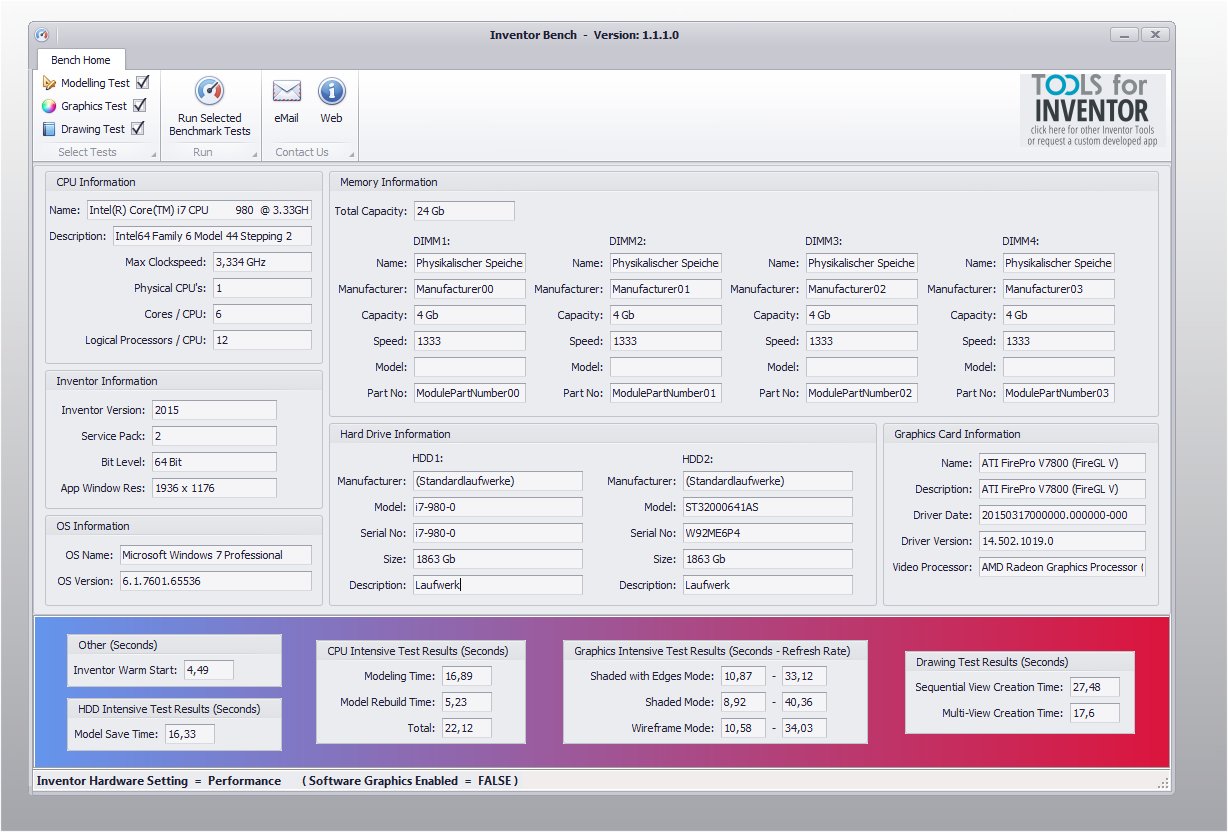Click the Video Processor field
Viewport: 1228px width, 832px height.
1062,567
